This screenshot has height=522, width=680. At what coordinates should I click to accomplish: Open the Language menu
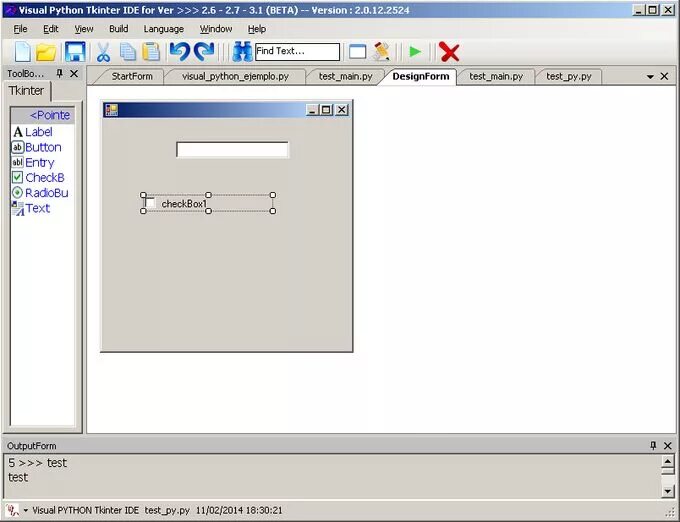[163, 29]
